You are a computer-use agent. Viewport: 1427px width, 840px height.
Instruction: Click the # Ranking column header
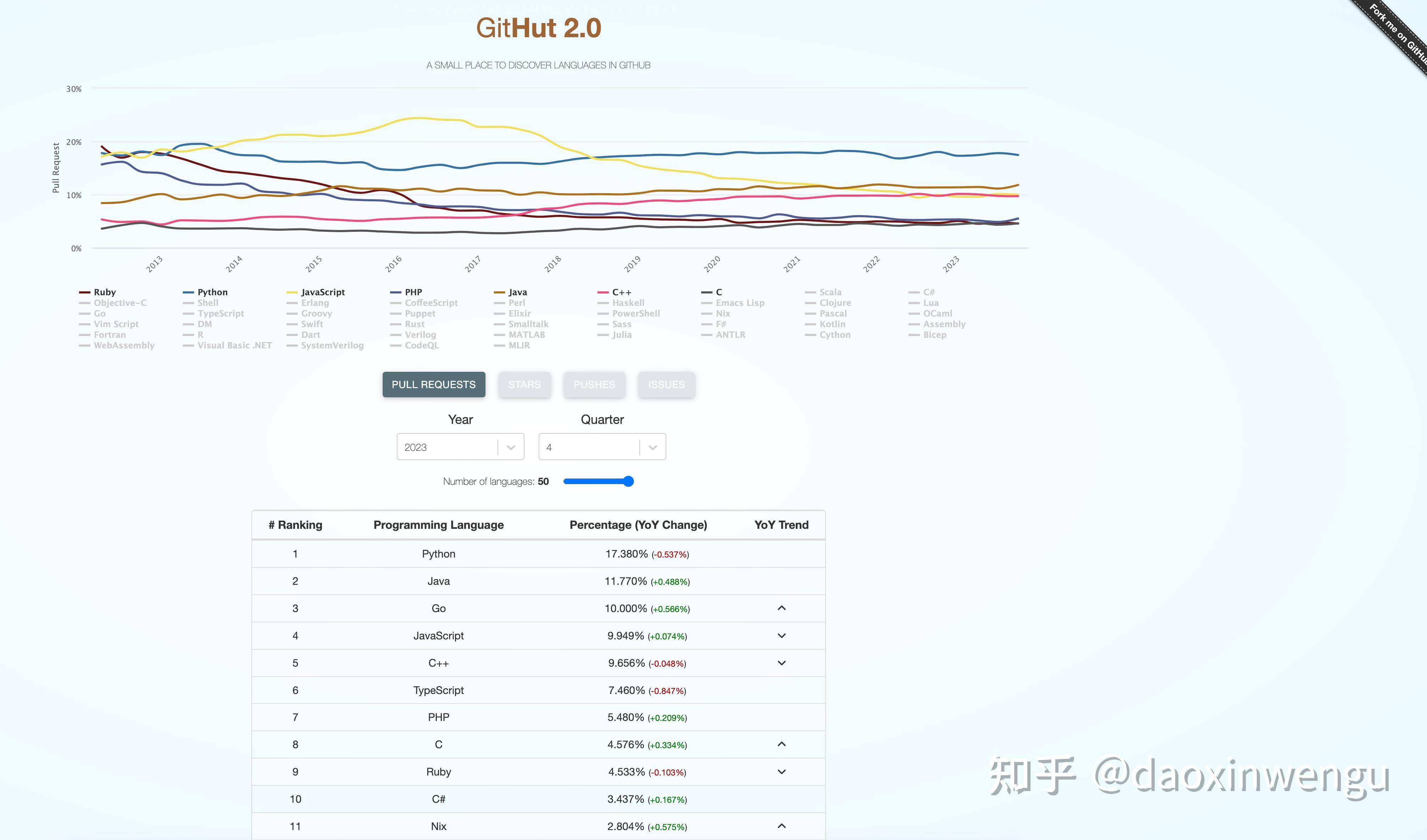point(295,525)
